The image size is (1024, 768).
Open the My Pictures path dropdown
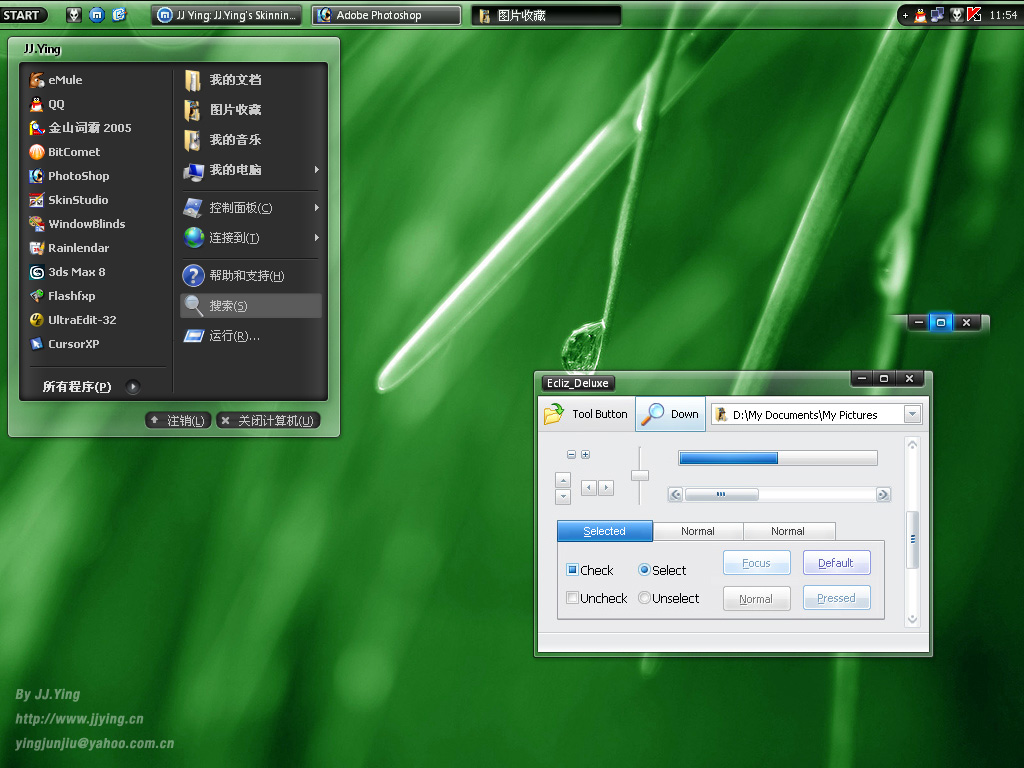click(x=911, y=414)
